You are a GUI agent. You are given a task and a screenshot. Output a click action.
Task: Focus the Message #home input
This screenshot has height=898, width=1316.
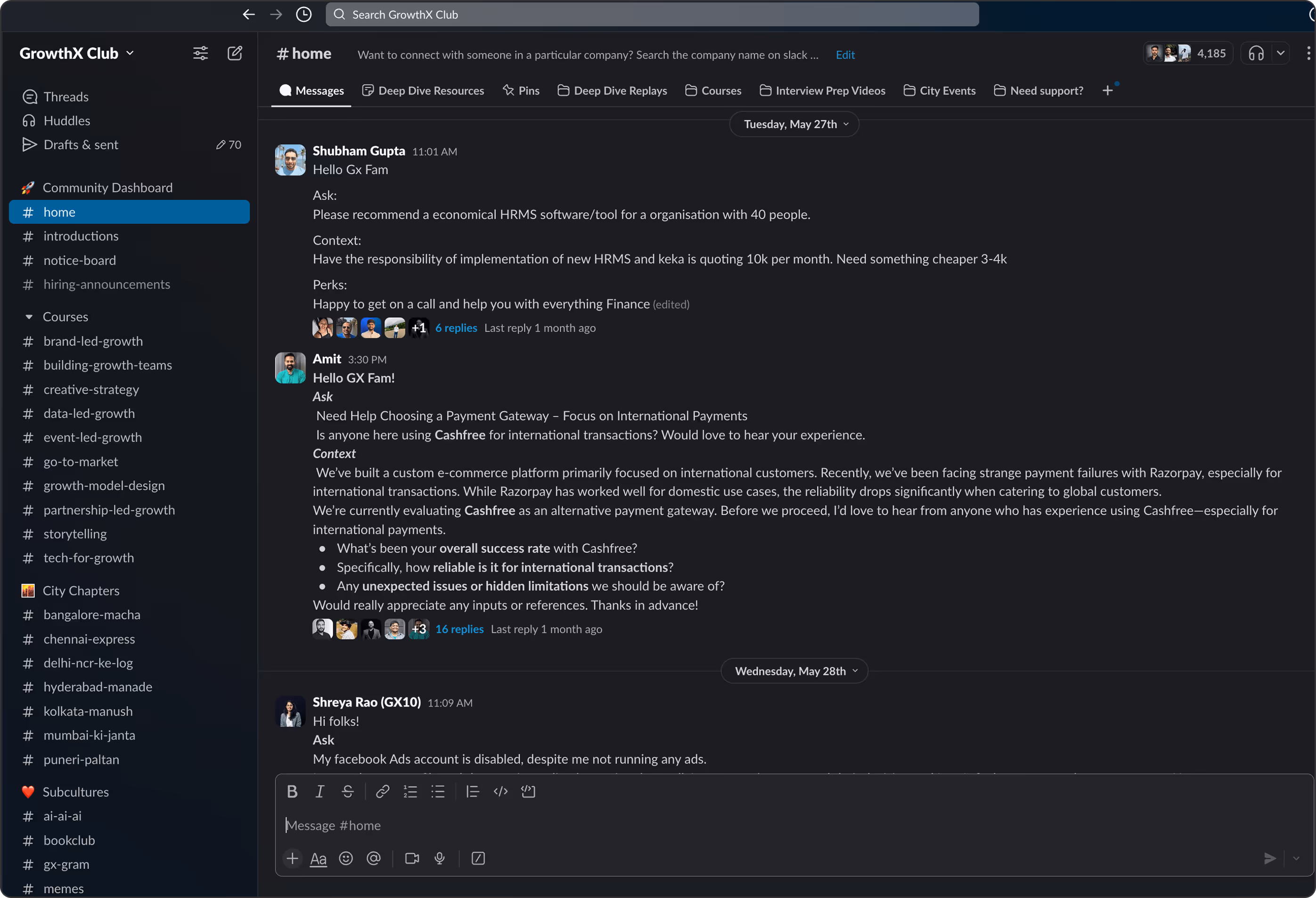[x=793, y=825]
